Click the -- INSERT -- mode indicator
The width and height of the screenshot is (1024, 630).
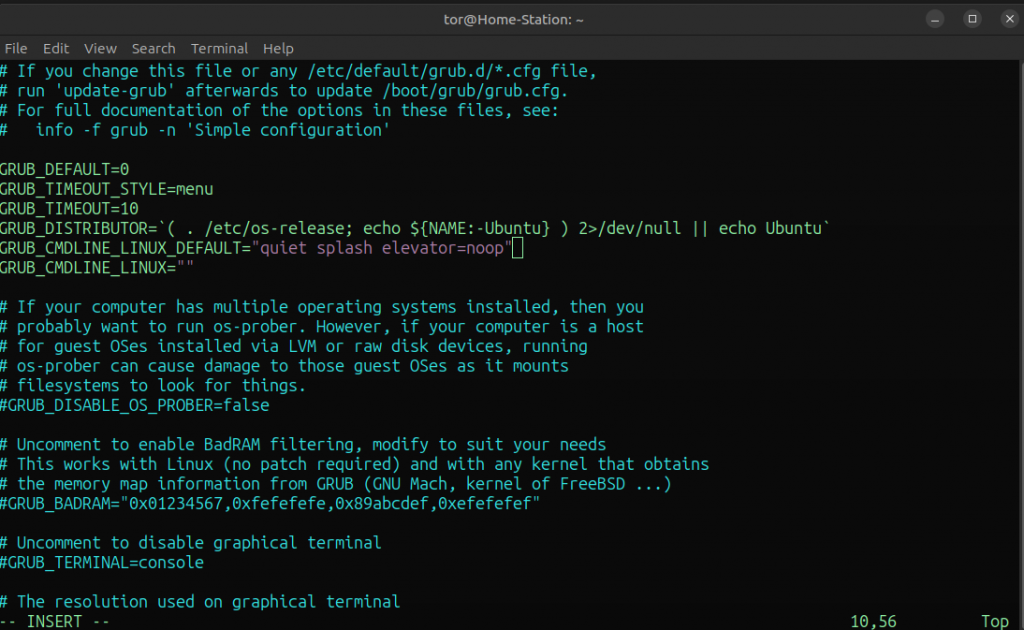click(55, 621)
